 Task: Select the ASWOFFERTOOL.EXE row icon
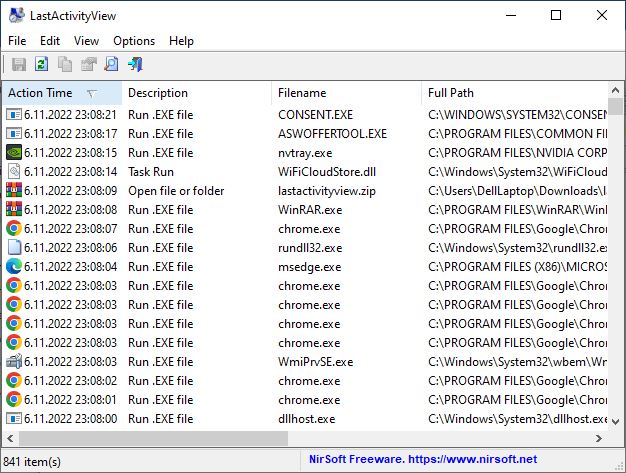pyautogui.click(x=14, y=134)
